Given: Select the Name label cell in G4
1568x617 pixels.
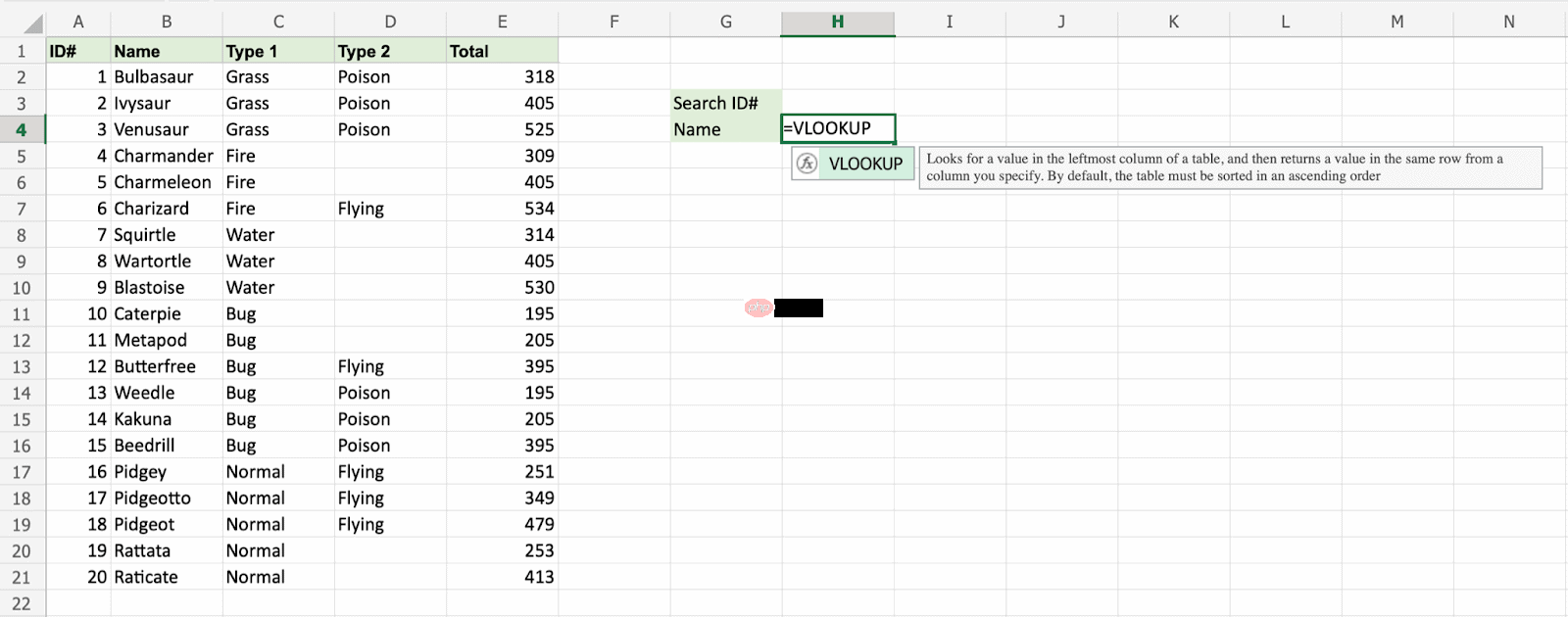Looking at the screenshot, I should tap(726, 129).
